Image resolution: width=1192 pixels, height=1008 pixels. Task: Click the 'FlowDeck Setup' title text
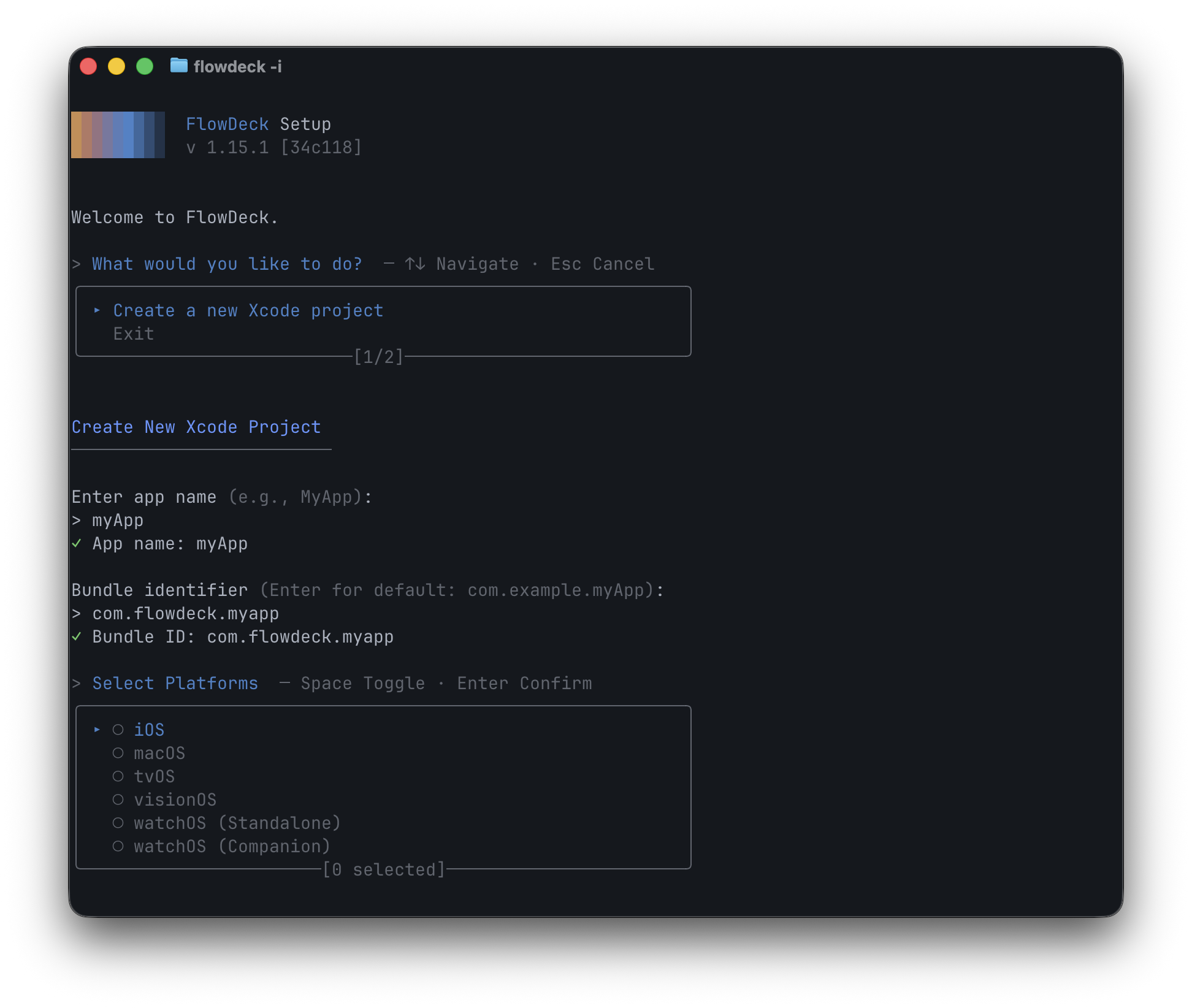258,124
